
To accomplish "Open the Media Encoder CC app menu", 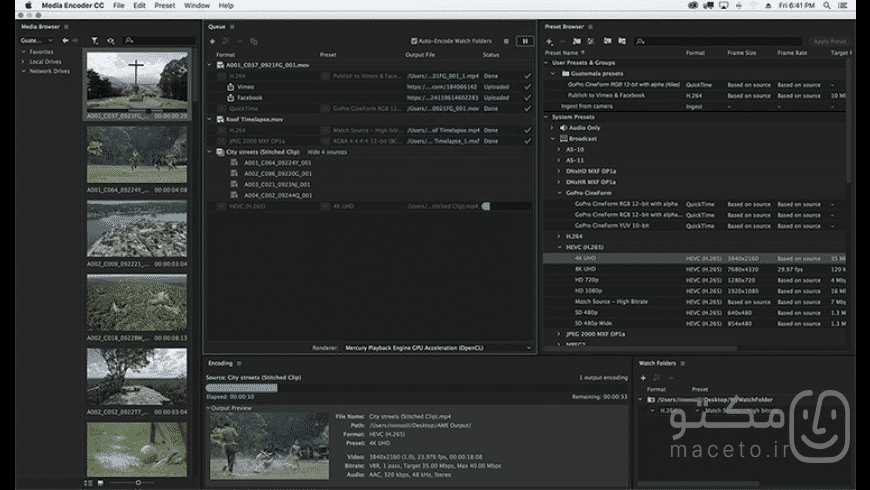I will [73, 6].
